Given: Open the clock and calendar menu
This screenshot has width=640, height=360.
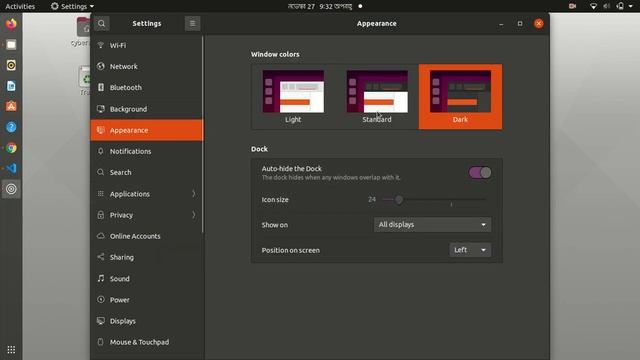Looking at the screenshot, I should (x=324, y=6).
